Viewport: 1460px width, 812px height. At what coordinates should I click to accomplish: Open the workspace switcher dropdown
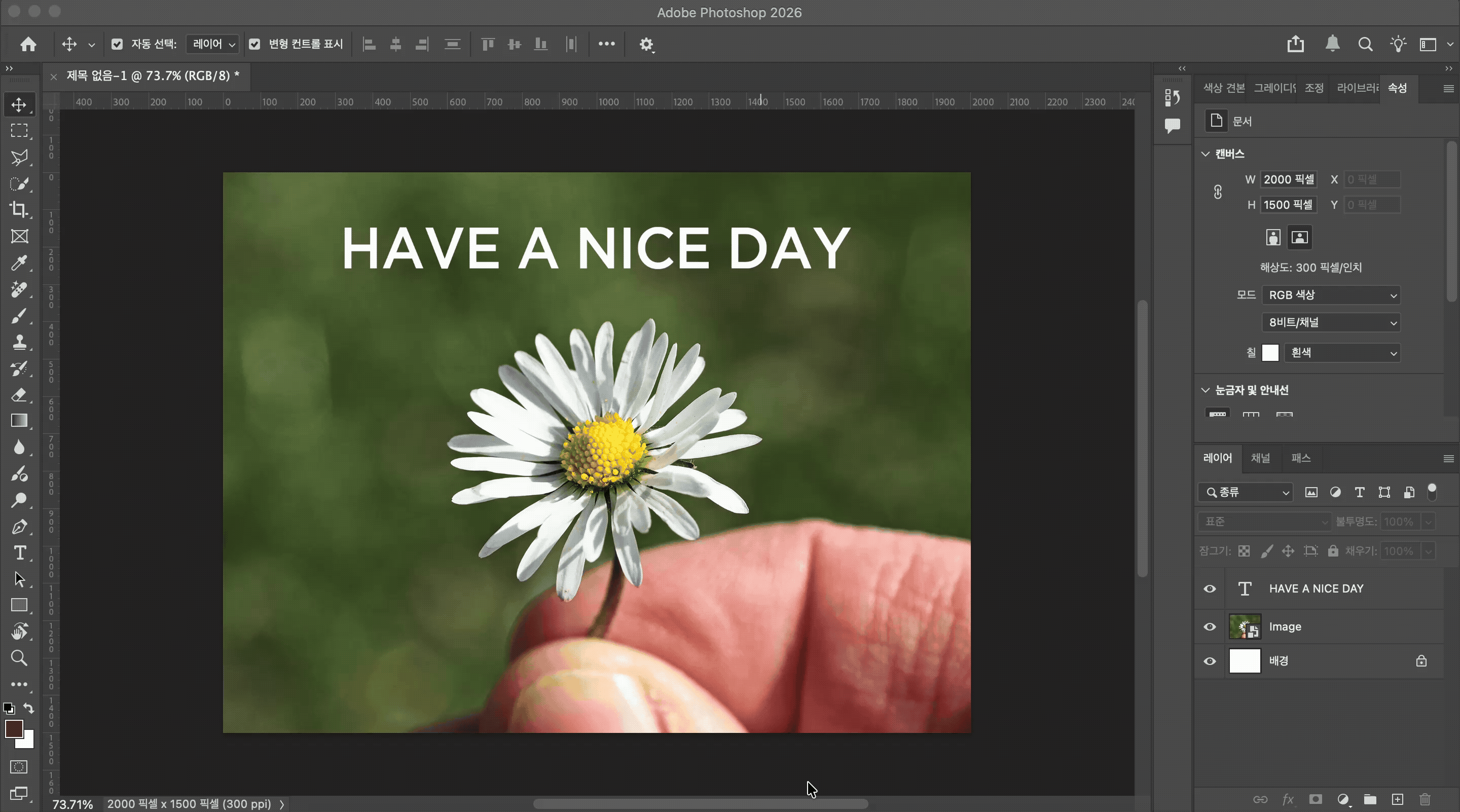point(1436,44)
